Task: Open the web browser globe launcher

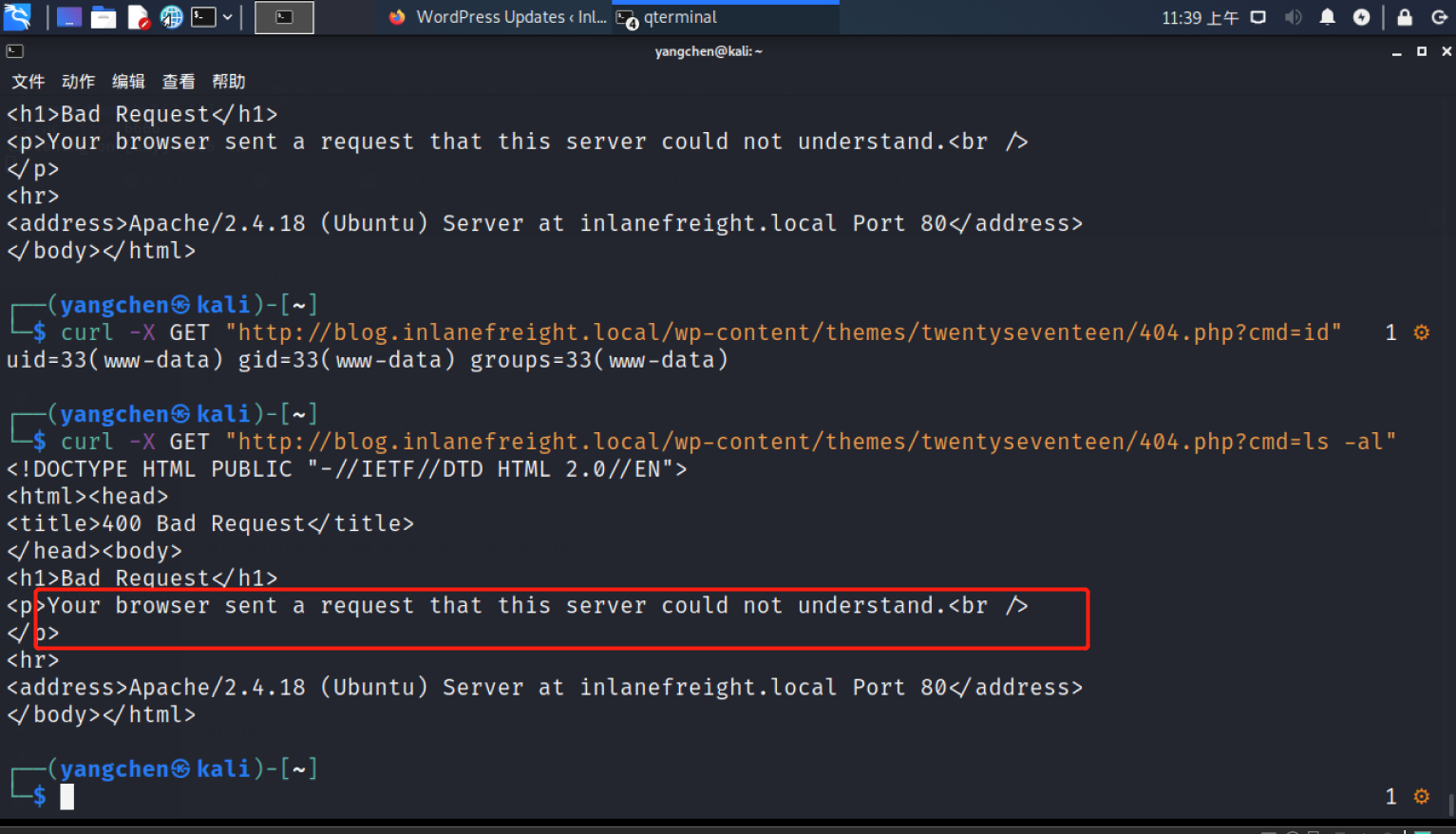Action: pyautogui.click(x=171, y=17)
